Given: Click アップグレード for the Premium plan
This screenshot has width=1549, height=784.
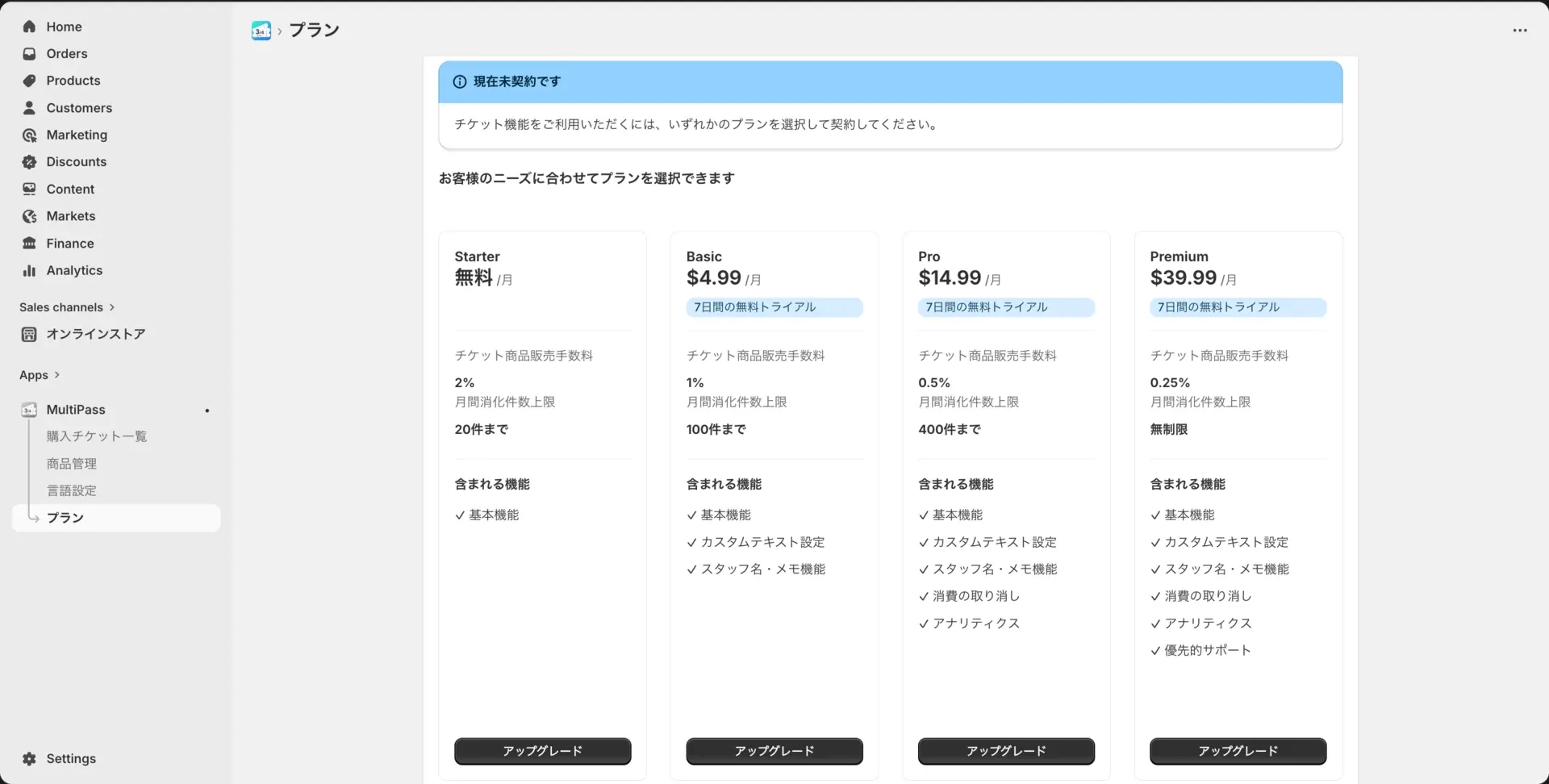Looking at the screenshot, I should tap(1238, 751).
